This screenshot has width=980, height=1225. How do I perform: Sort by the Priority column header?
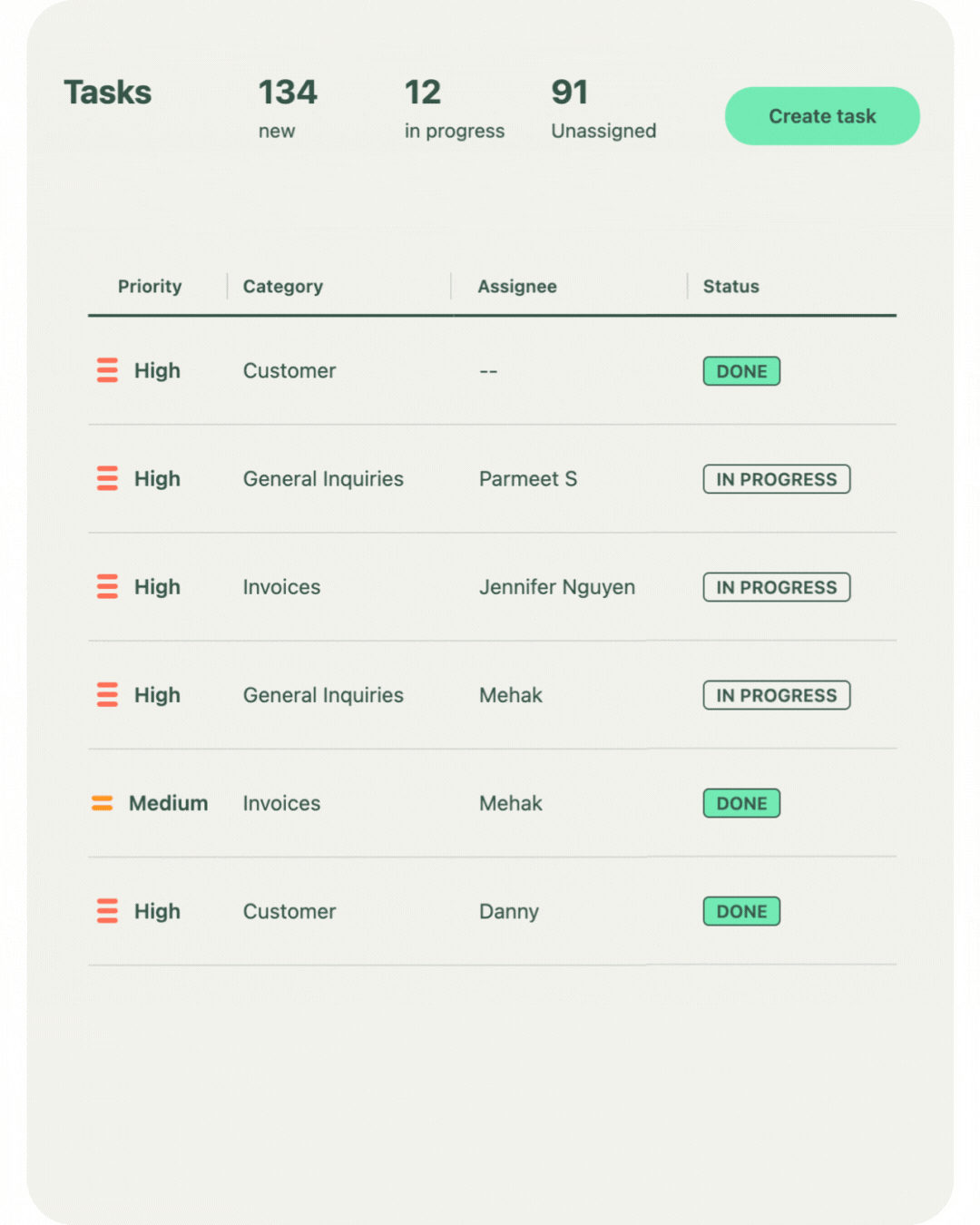150,287
